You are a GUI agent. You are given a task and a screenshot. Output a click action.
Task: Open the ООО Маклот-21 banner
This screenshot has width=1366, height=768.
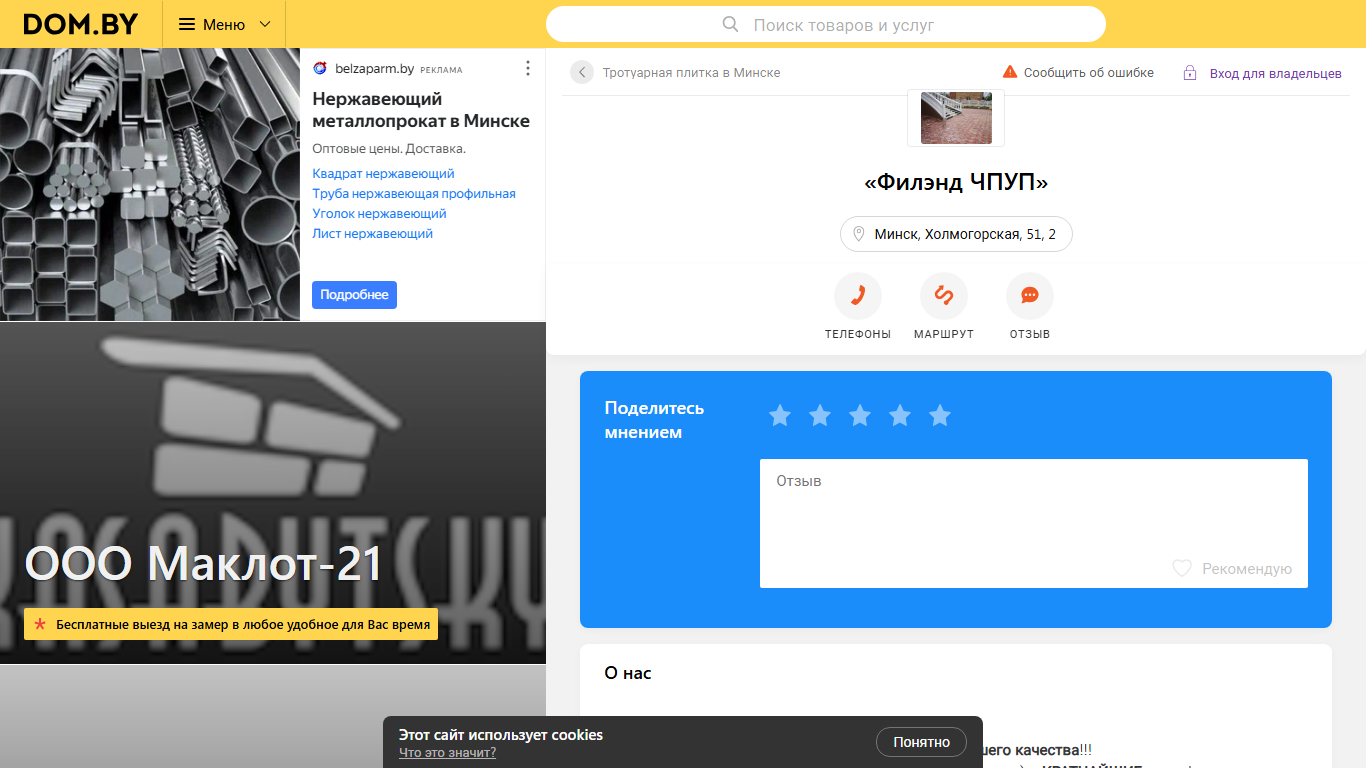pos(273,492)
